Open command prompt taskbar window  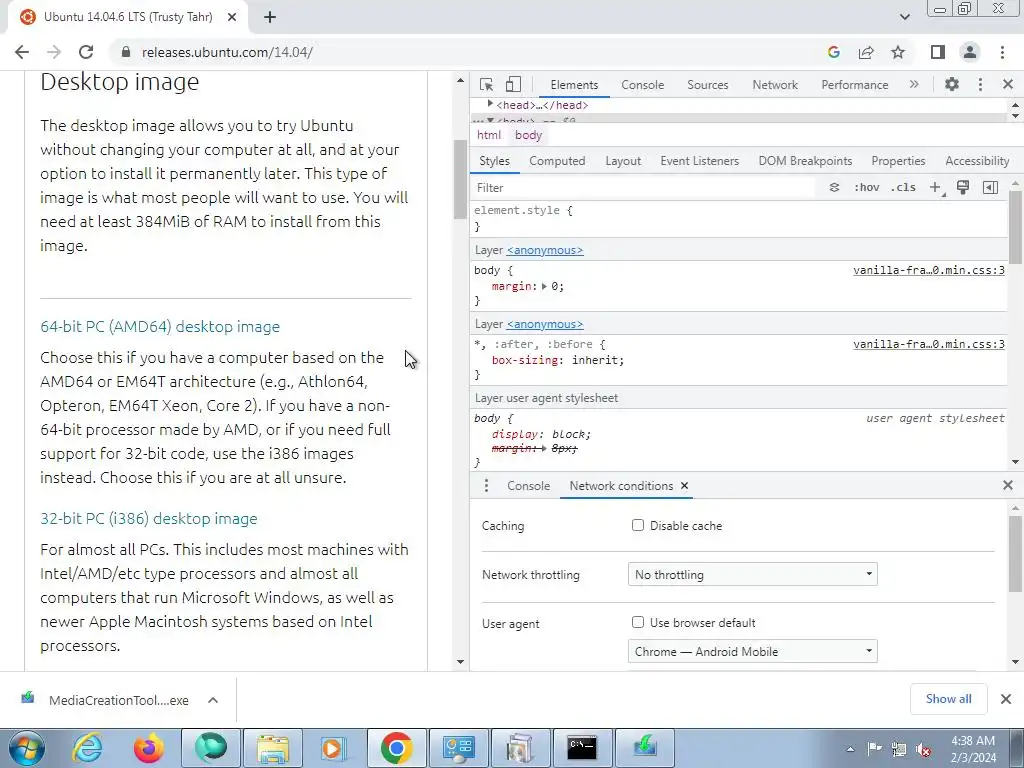coord(582,748)
